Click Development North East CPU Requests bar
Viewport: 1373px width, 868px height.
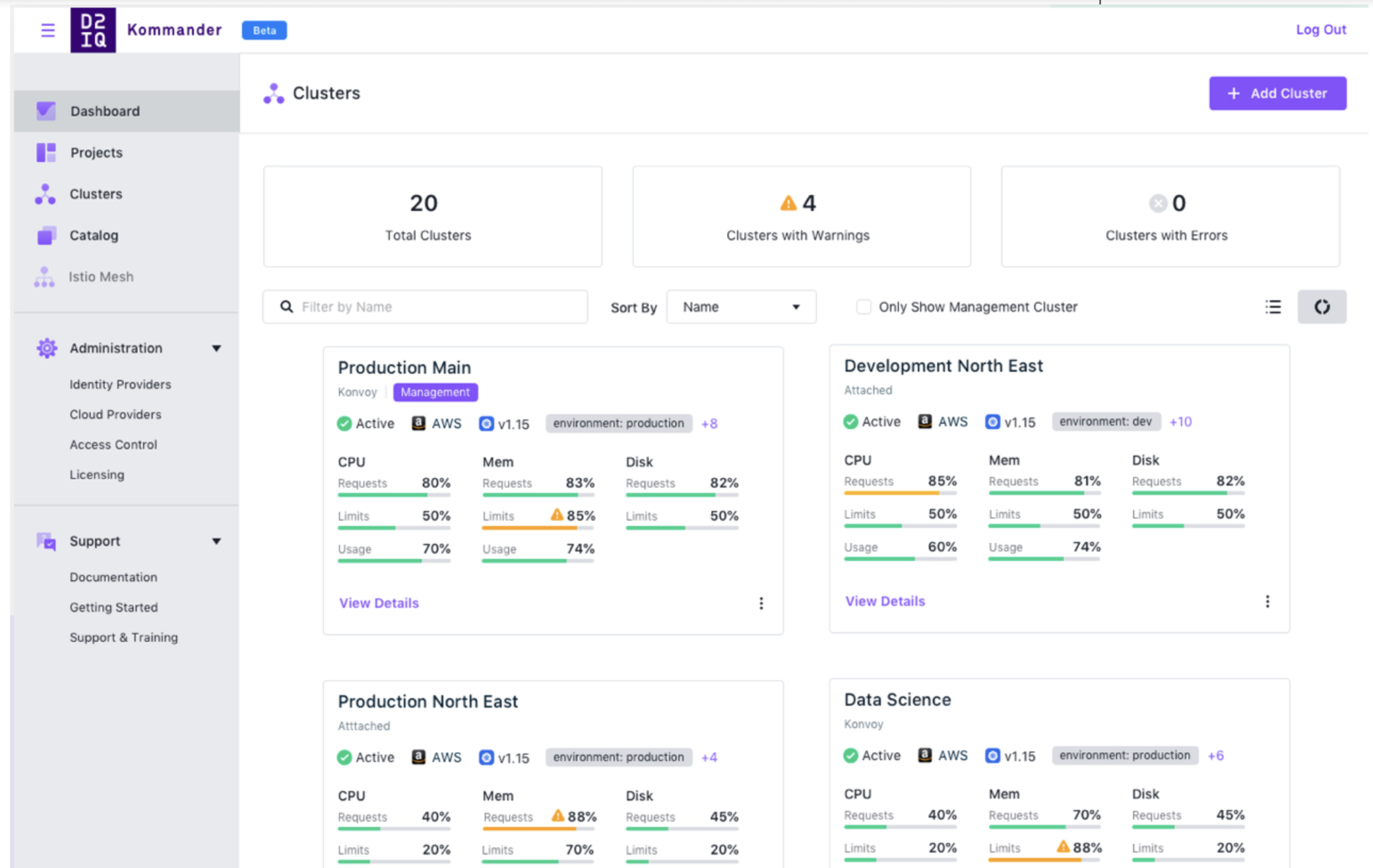pyautogui.click(x=900, y=494)
